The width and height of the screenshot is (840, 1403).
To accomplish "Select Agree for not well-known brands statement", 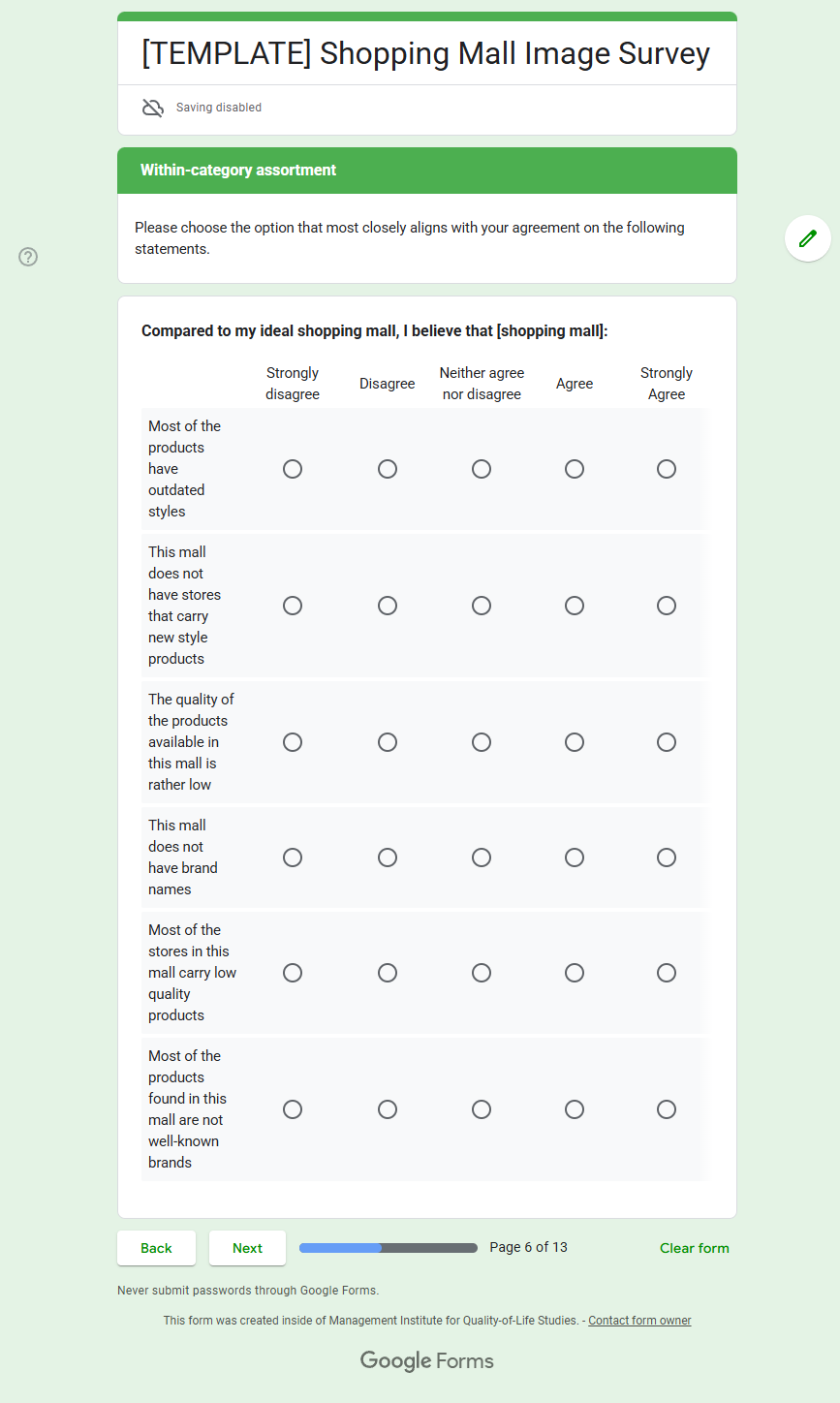I will [x=575, y=1109].
